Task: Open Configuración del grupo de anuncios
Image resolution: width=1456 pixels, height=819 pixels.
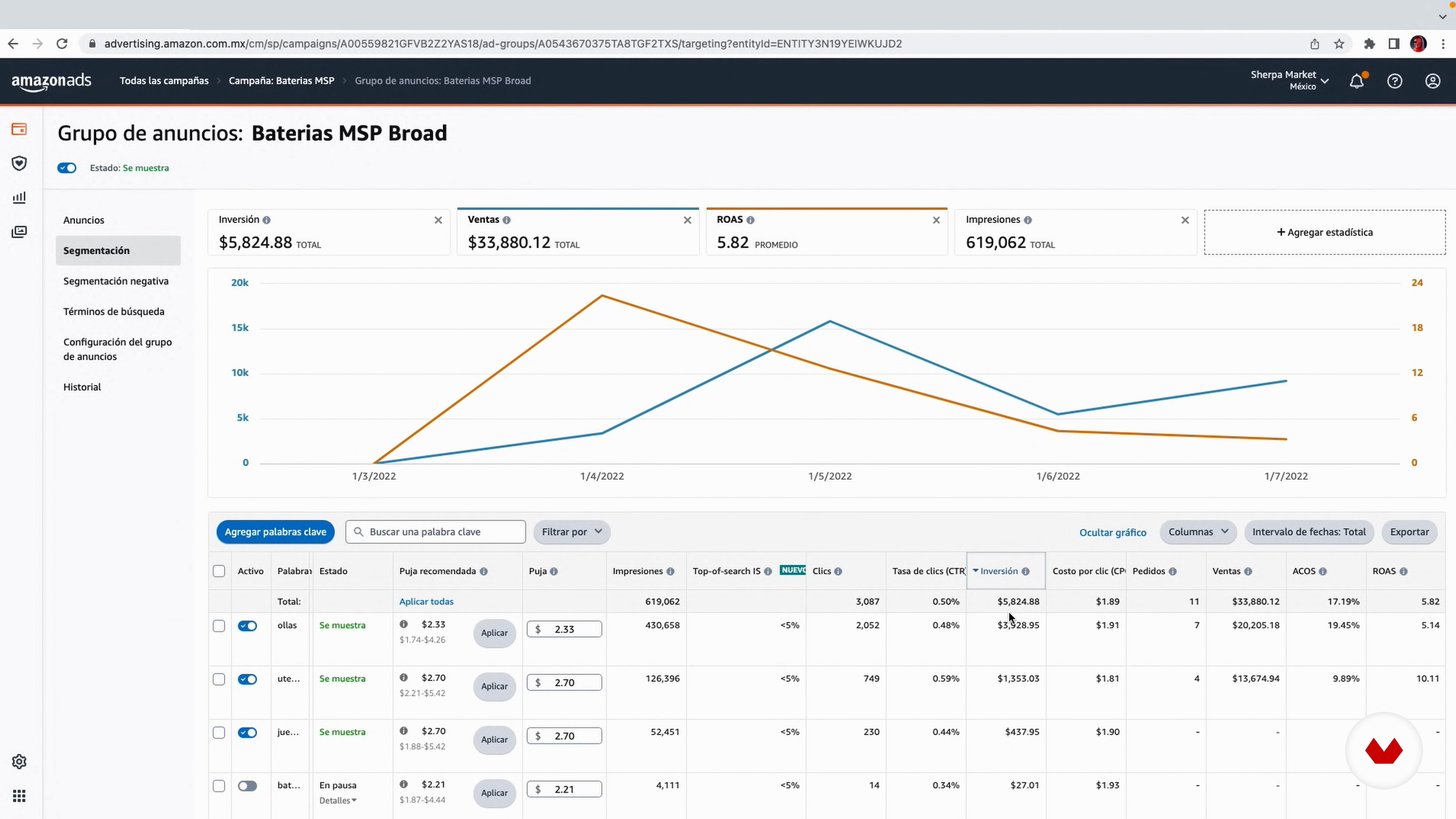Action: [118, 349]
